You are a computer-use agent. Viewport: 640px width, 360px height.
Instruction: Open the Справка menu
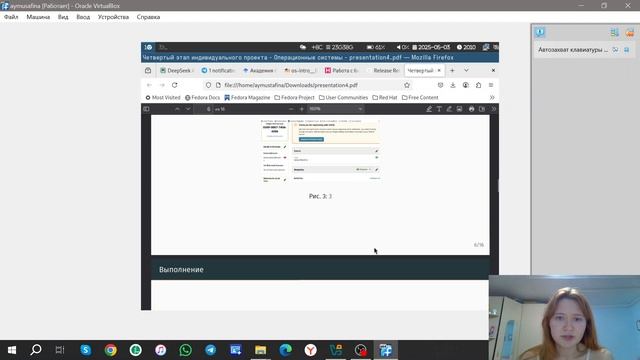(148, 17)
